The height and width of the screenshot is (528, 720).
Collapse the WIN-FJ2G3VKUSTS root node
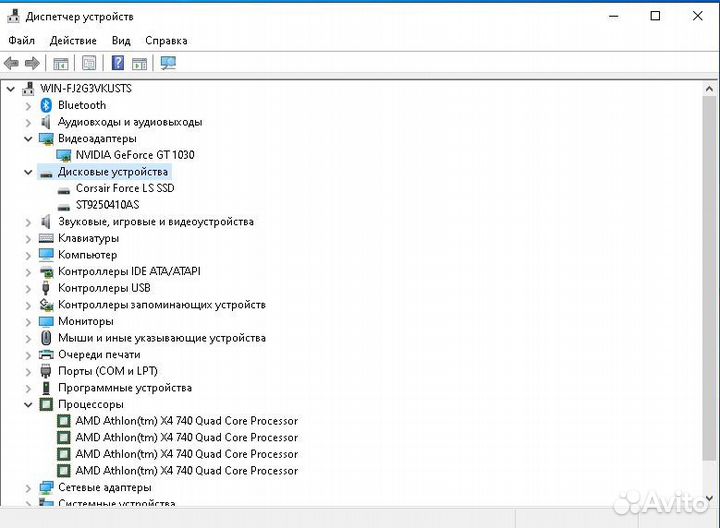11,89
